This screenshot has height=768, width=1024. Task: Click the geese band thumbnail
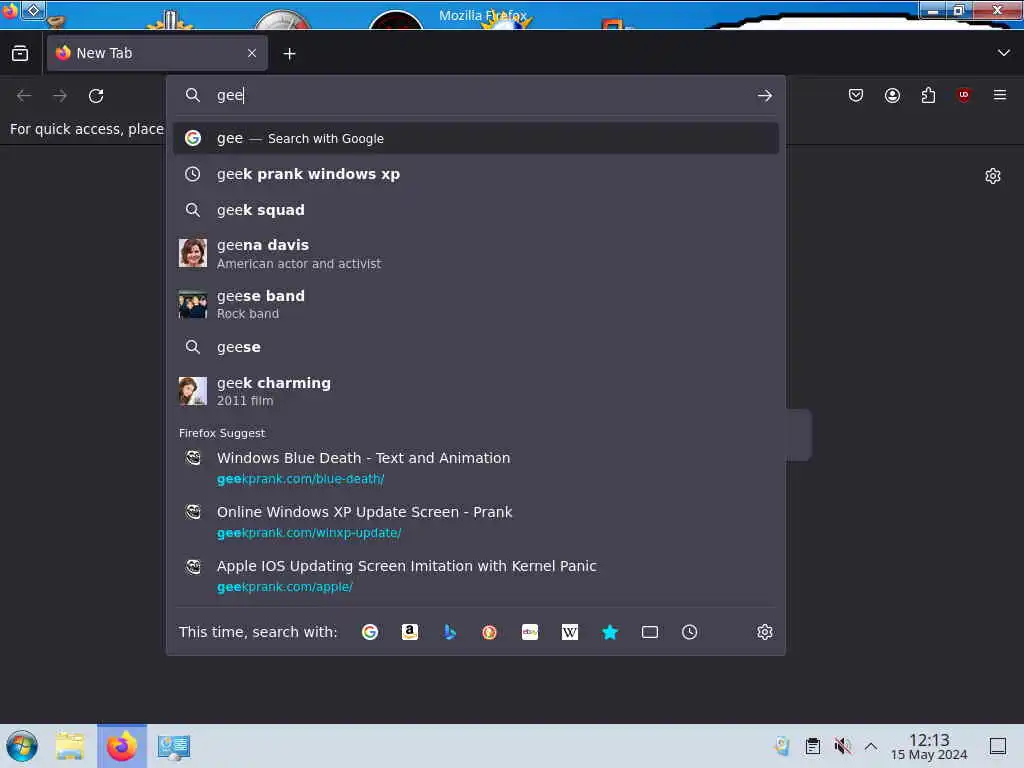(x=193, y=304)
